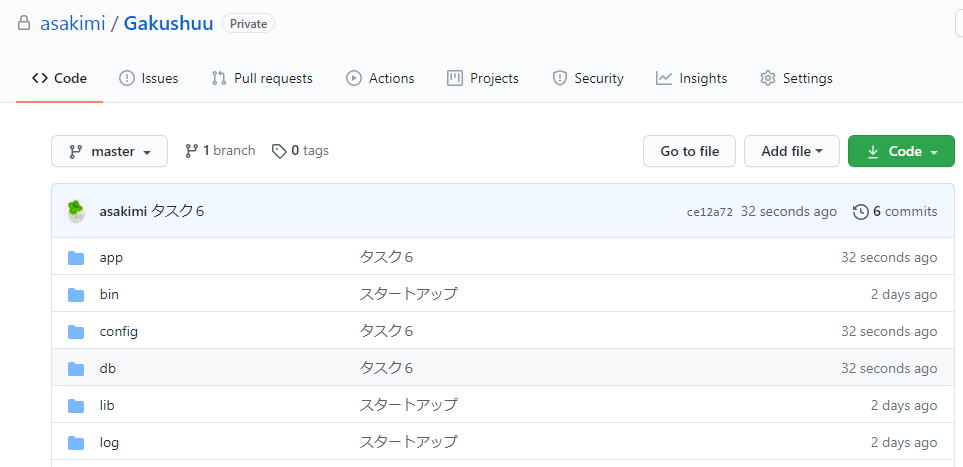
Task: Open the commit history clock icon
Action: (860, 212)
